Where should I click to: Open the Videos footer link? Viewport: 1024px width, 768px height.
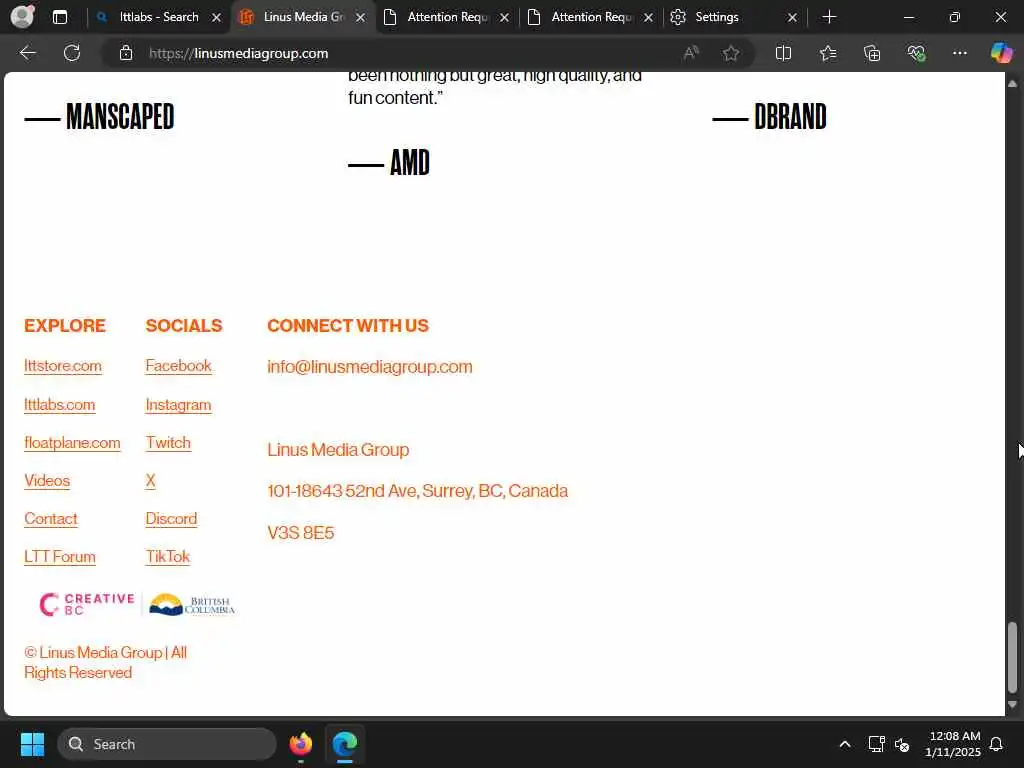tap(47, 481)
